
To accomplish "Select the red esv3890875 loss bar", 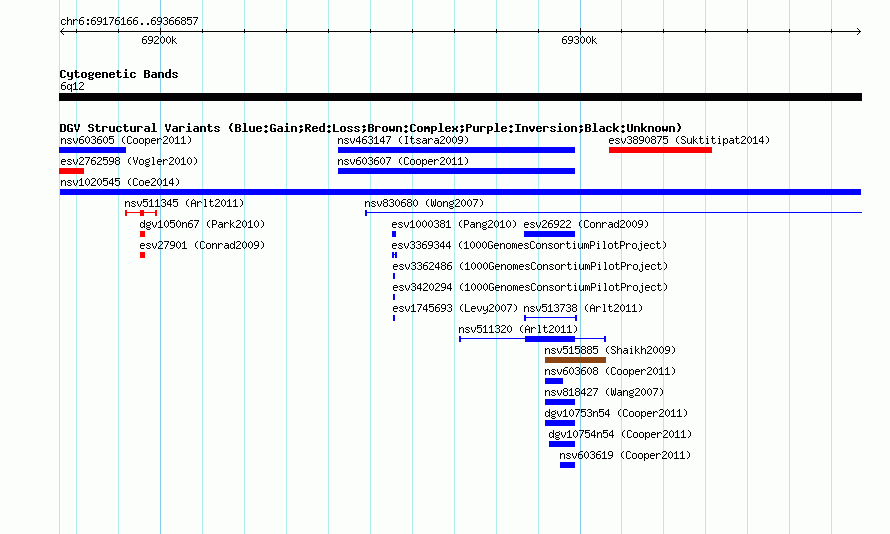I will [660, 150].
